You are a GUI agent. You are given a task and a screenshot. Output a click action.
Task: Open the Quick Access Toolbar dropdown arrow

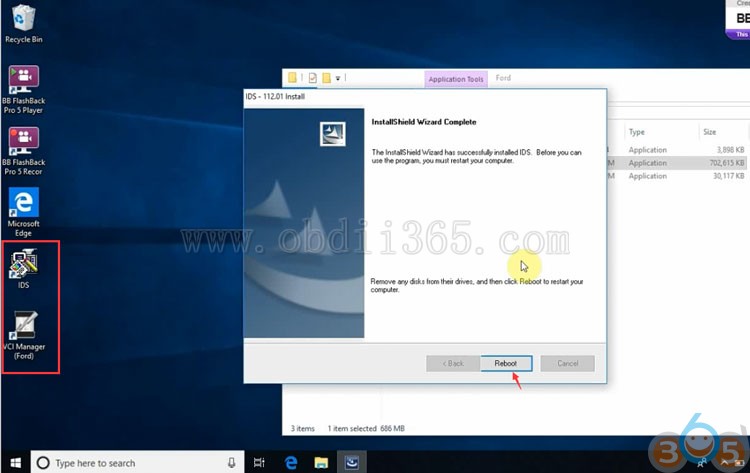pos(338,78)
